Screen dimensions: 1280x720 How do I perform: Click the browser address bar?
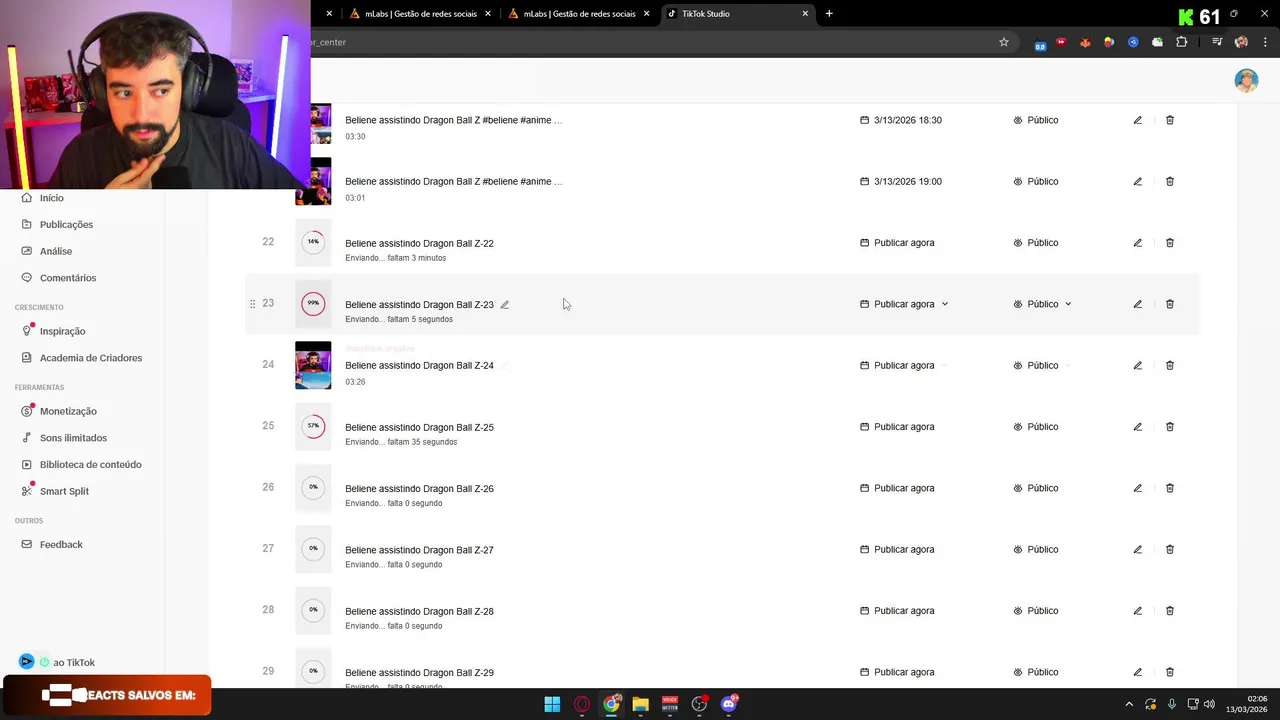click(x=650, y=42)
